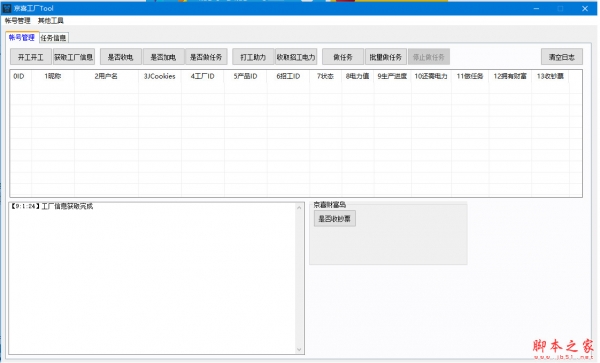Image resolution: width=600 pixels, height=363 pixels.
Task: Select the 3JCookies column header
Action: (160, 76)
